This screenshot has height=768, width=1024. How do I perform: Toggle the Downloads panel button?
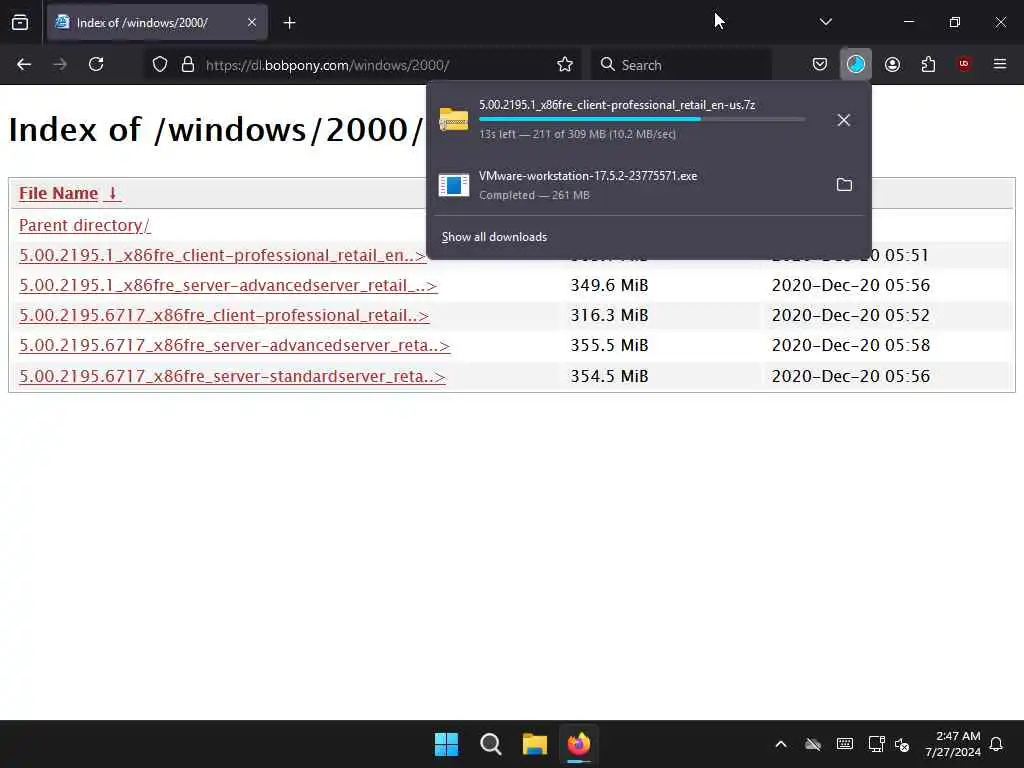[856, 64]
